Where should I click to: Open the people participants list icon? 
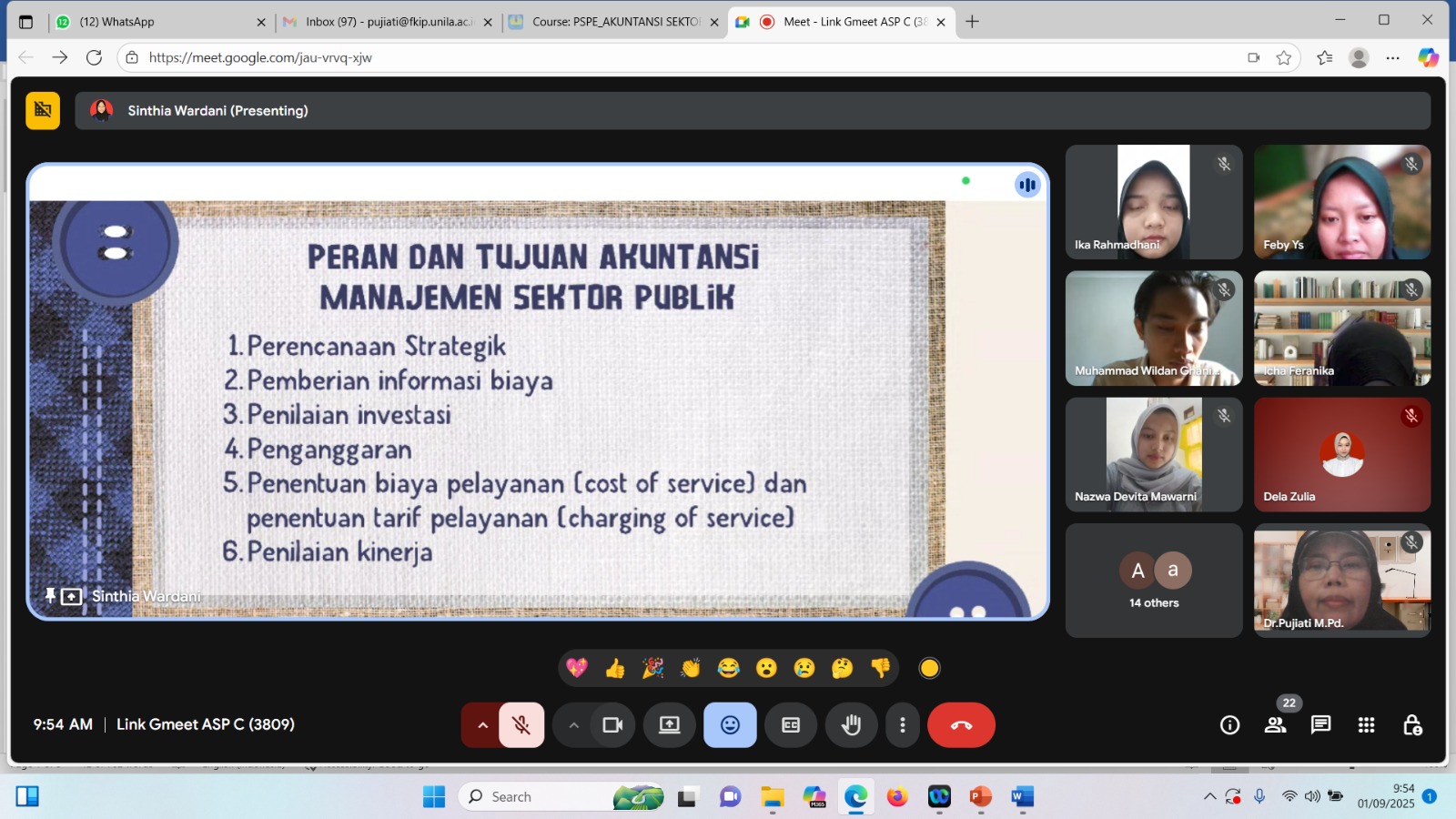1275,725
